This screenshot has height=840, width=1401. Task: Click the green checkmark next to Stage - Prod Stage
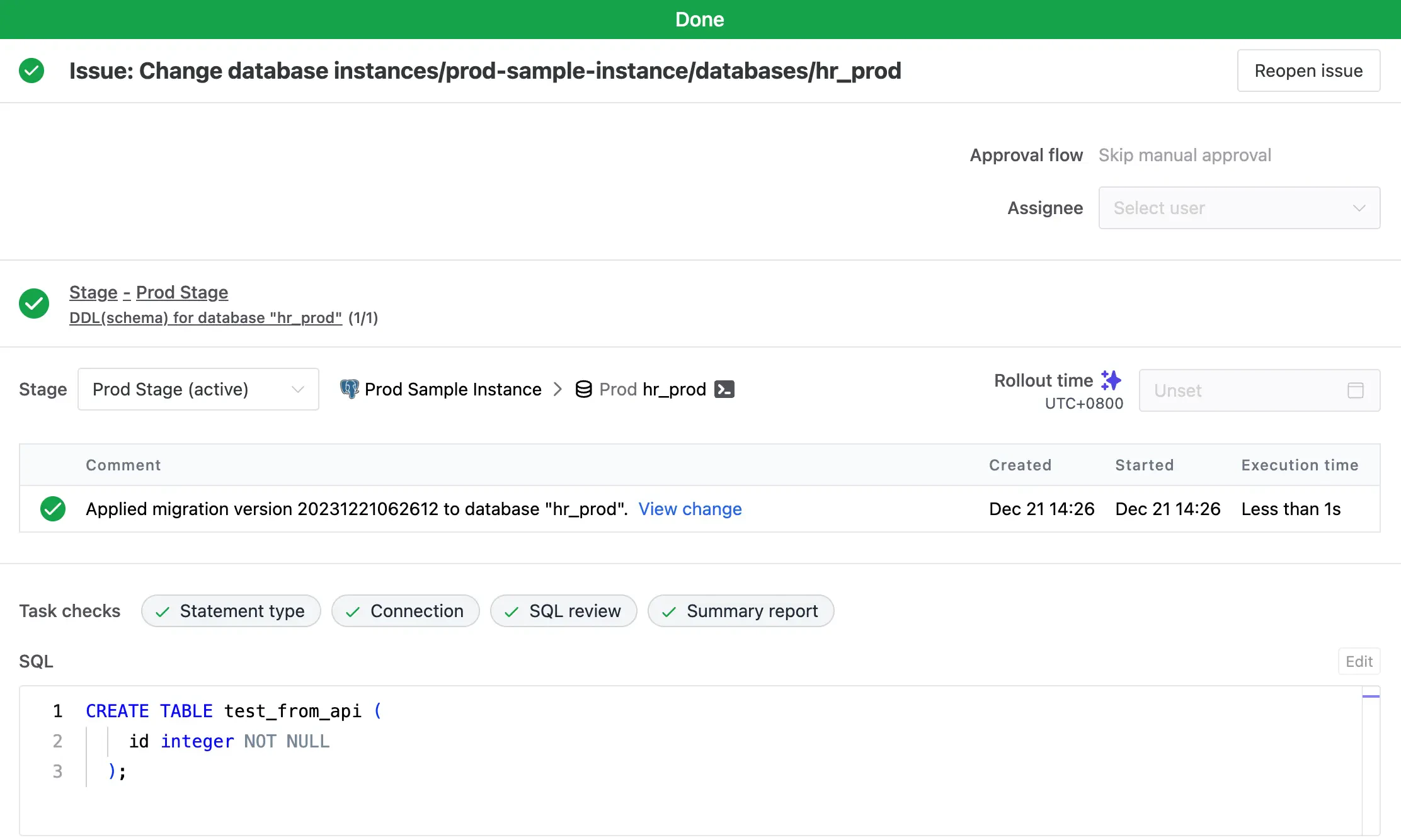click(x=34, y=304)
